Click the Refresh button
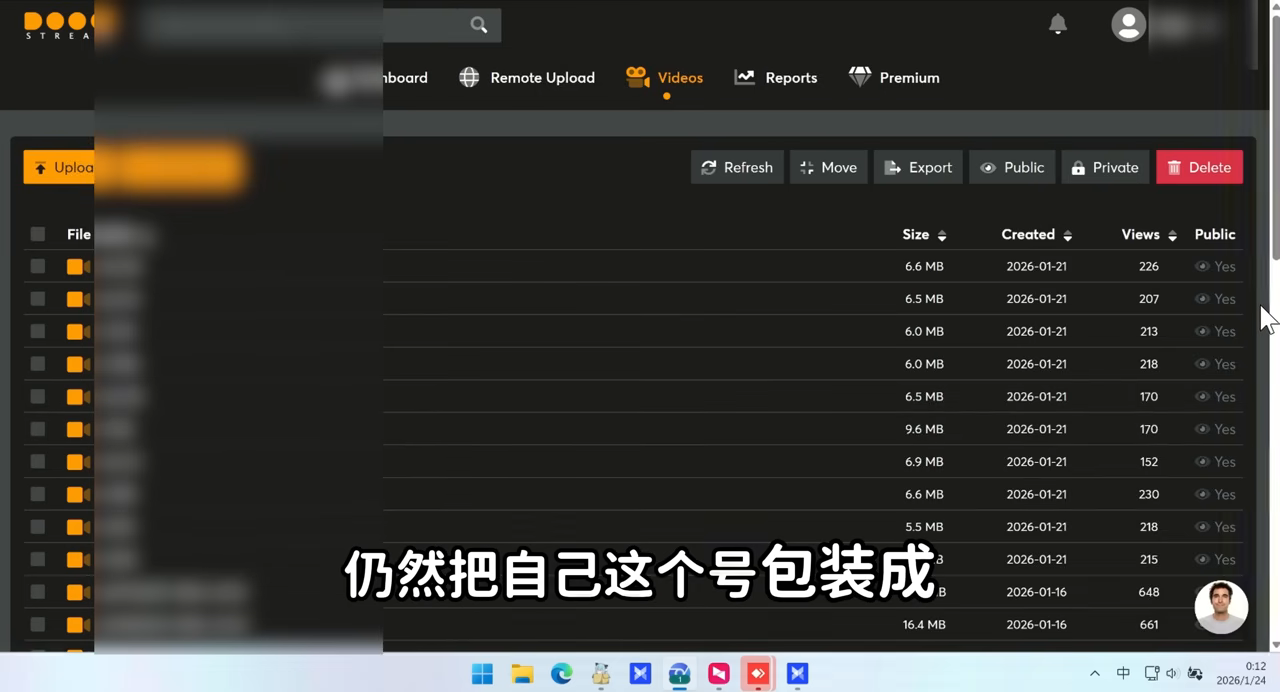Viewport: 1280px width, 692px height. 737,167
